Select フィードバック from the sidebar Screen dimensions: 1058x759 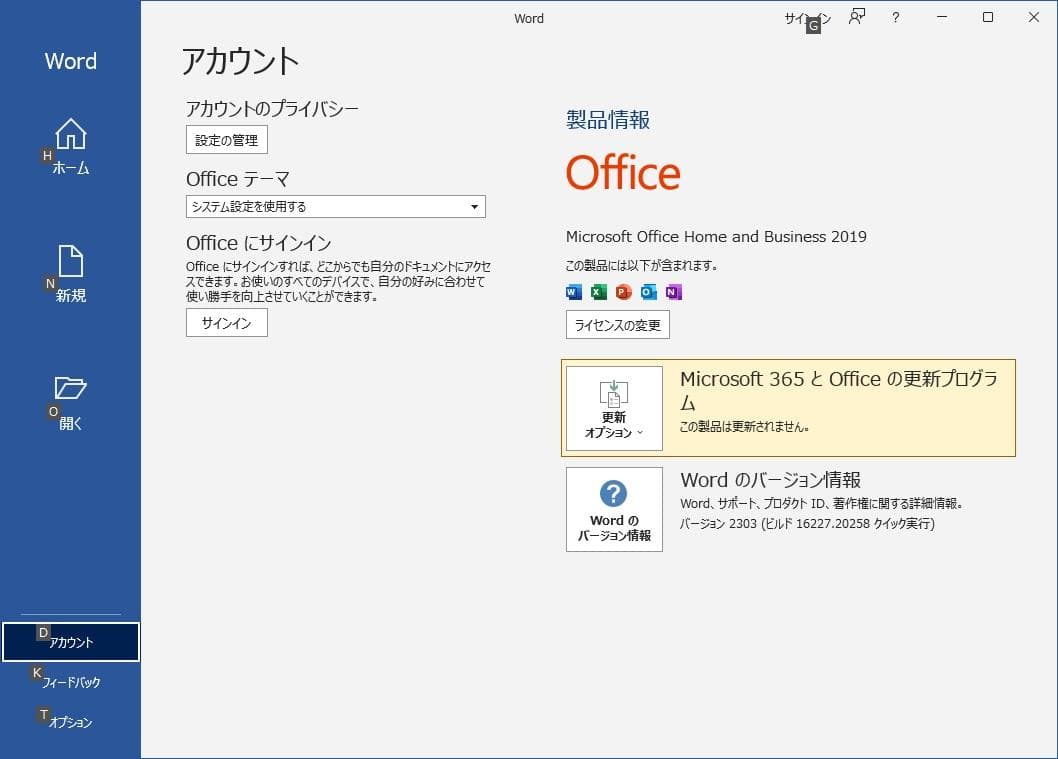pyautogui.click(x=71, y=681)
